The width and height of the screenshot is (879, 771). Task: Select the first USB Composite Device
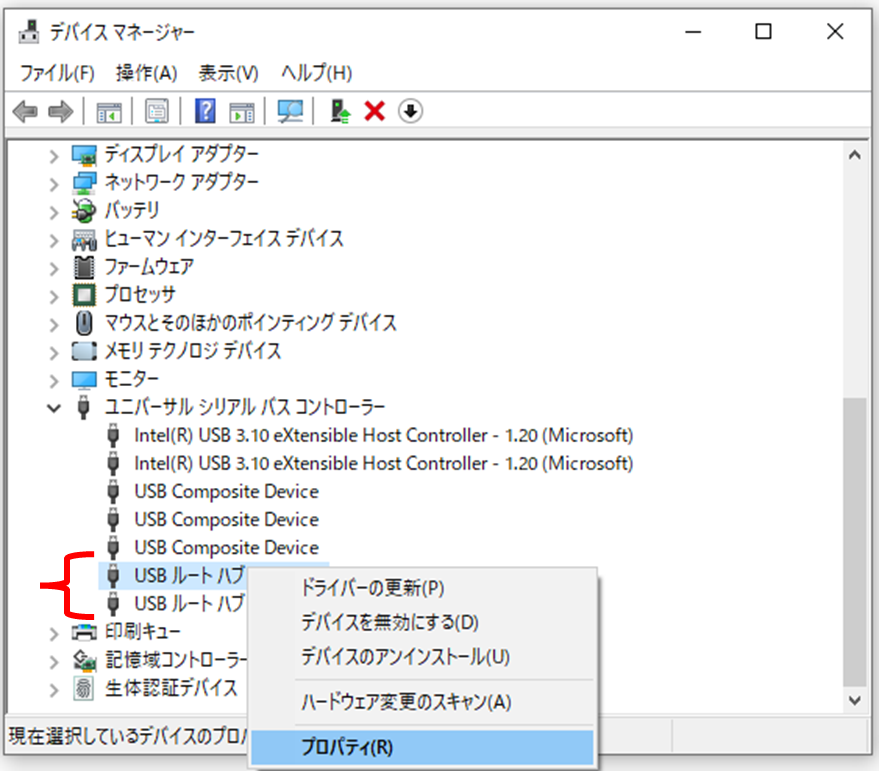pos(226,492)
